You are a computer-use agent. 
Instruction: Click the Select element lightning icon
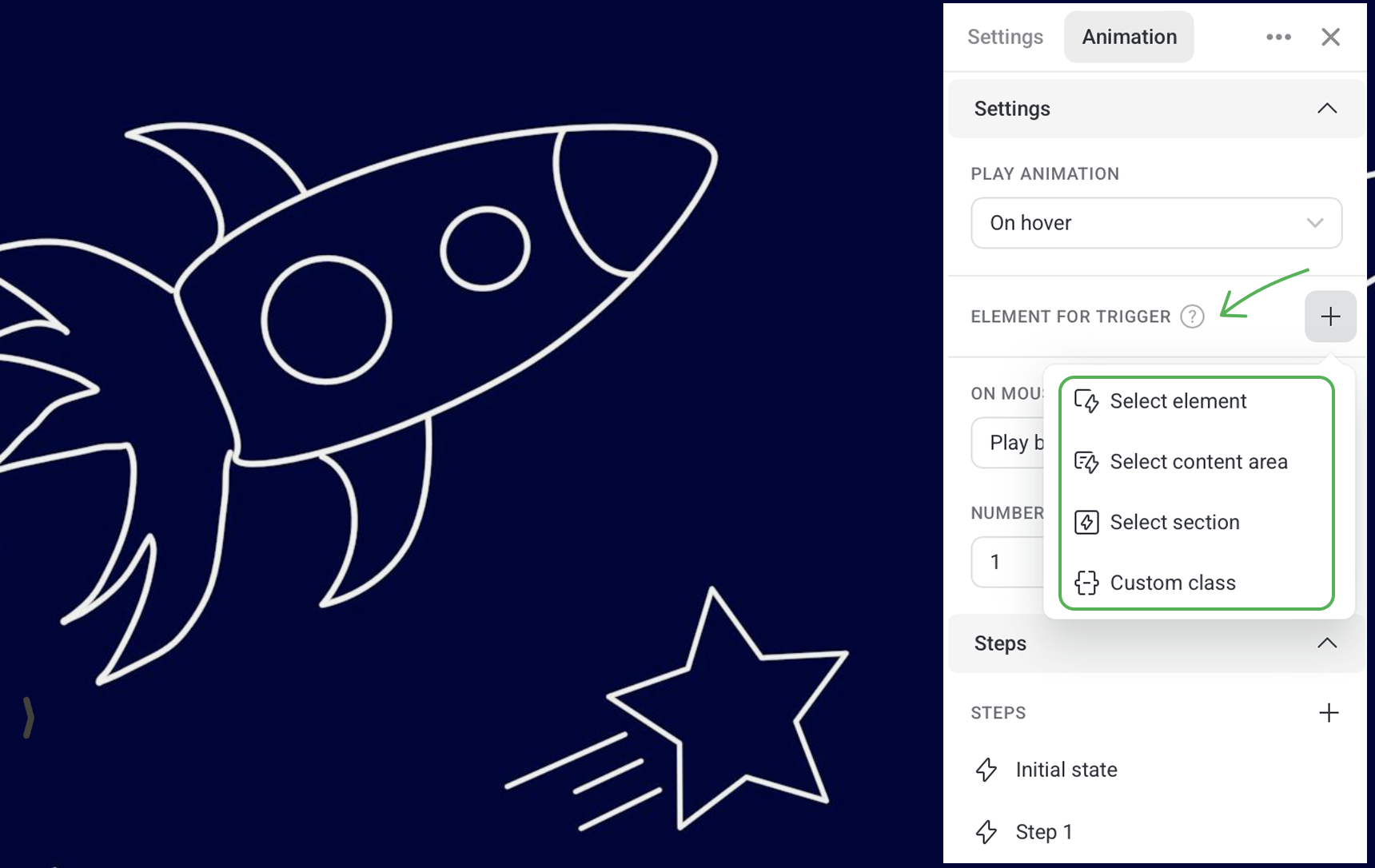(1086, 401)
